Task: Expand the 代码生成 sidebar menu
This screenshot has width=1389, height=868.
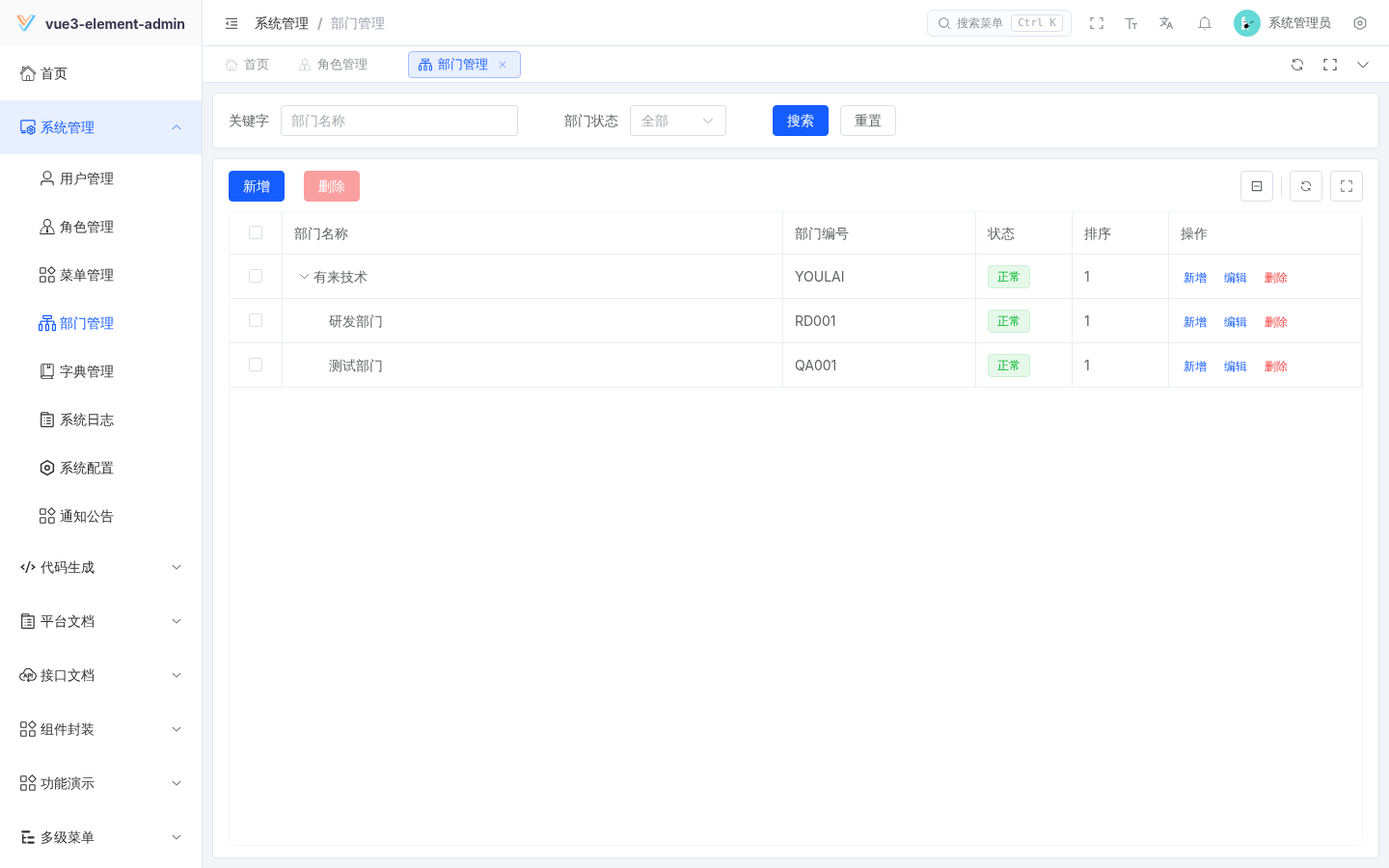Action: click(101, 567)
